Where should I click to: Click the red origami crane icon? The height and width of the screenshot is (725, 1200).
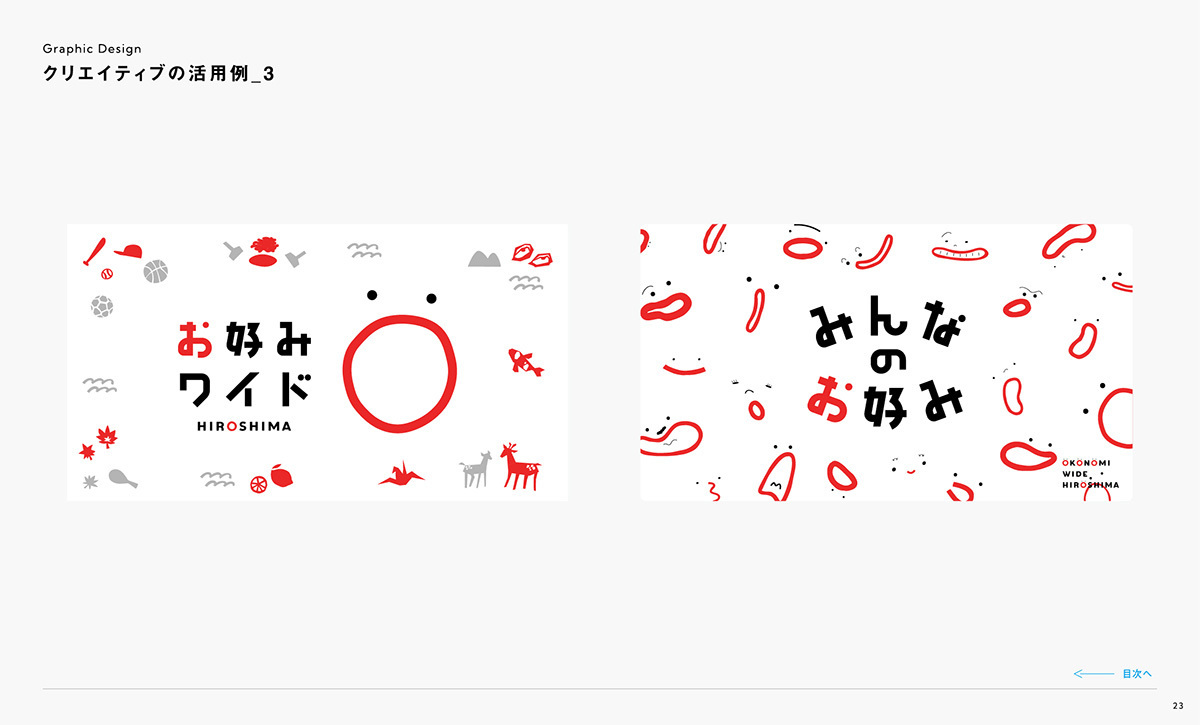click(x=403, y=474)
